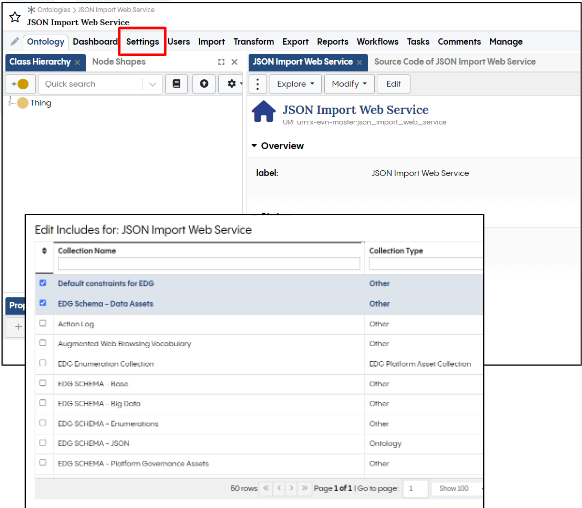Open the gear settings menu in Class Hierarchy toolbar

232,84
